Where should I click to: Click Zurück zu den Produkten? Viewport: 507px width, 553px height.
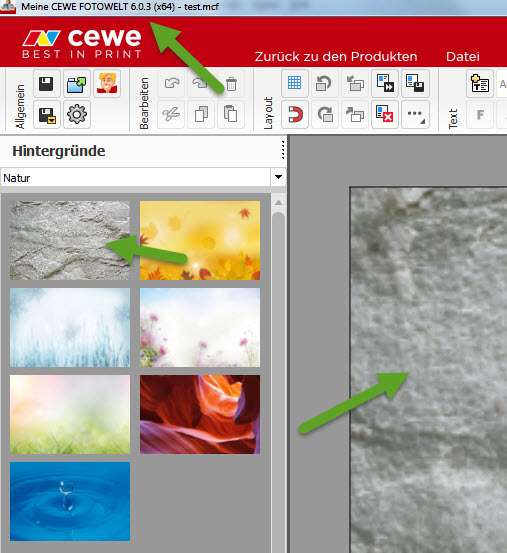(x=336, y=56)
